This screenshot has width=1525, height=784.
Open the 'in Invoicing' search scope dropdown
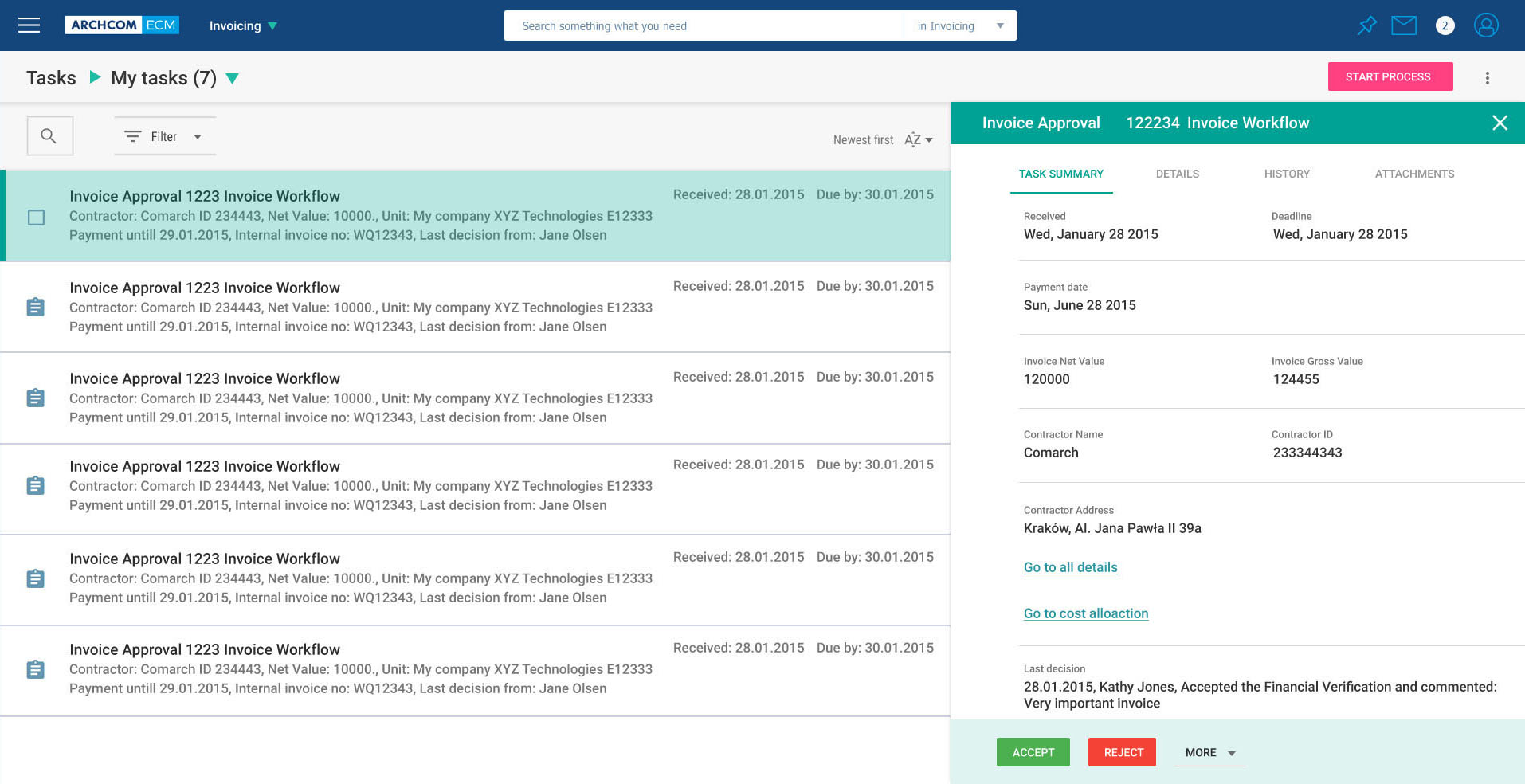(x=960, y=26)
